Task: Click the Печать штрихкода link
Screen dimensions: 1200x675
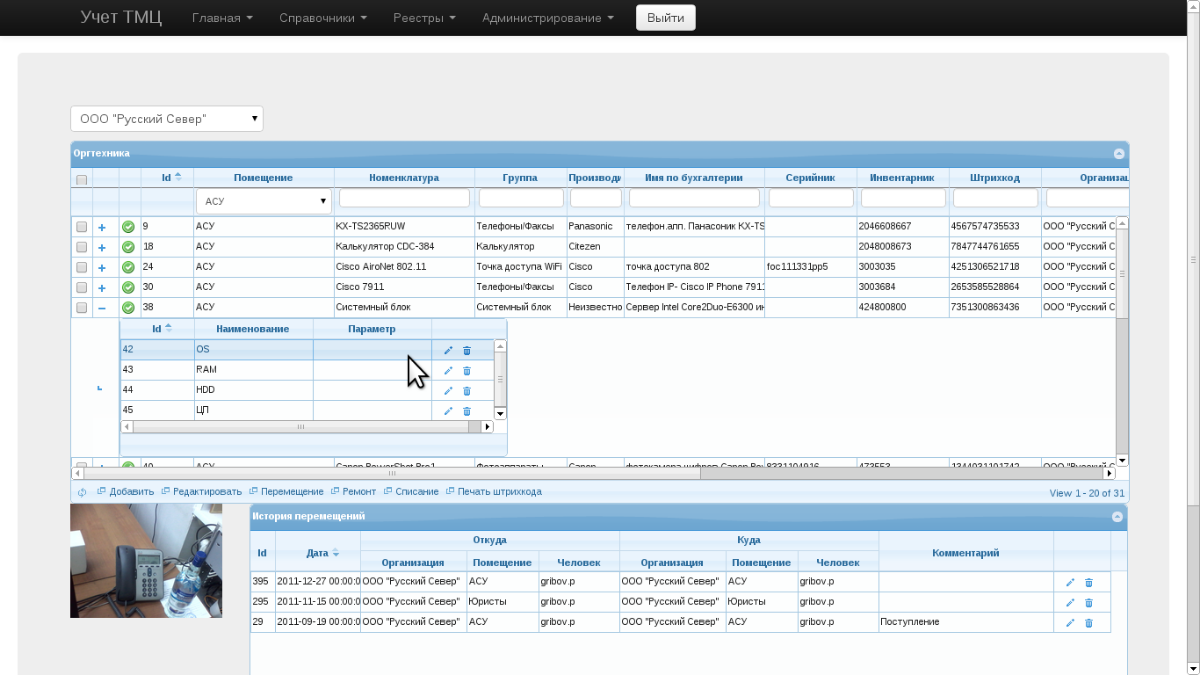Action: [x=499, y=492]
